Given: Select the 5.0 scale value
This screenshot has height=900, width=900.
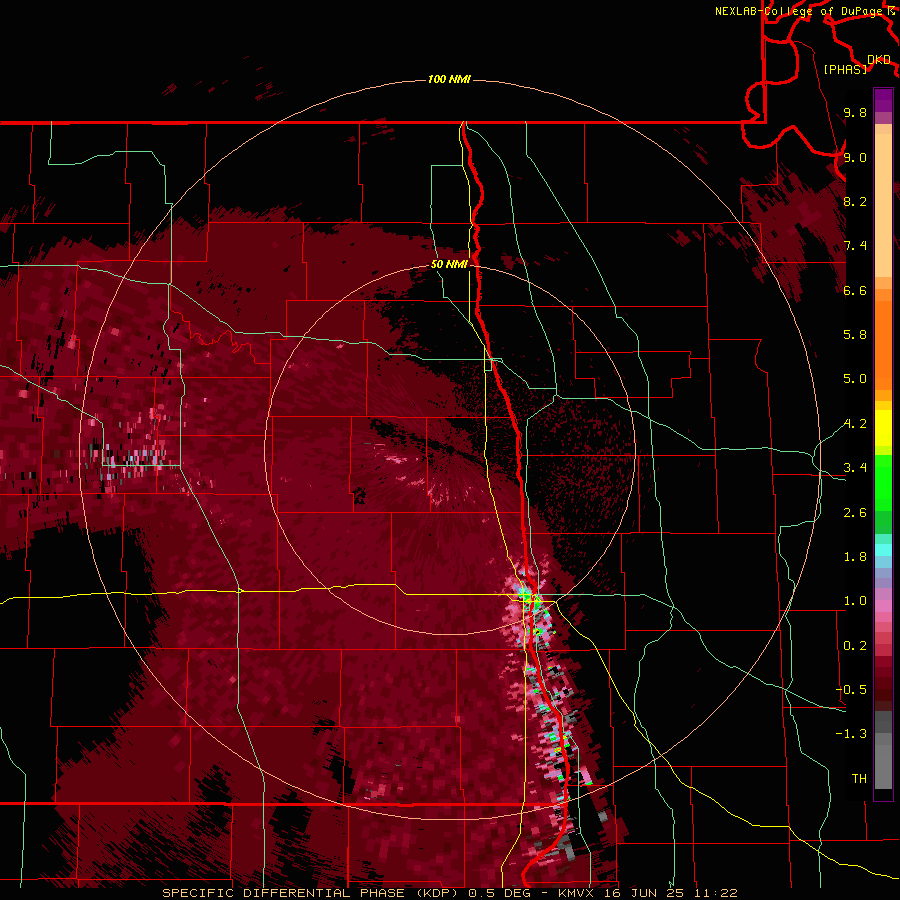Looking at the screenshot, I should point(855,379).
